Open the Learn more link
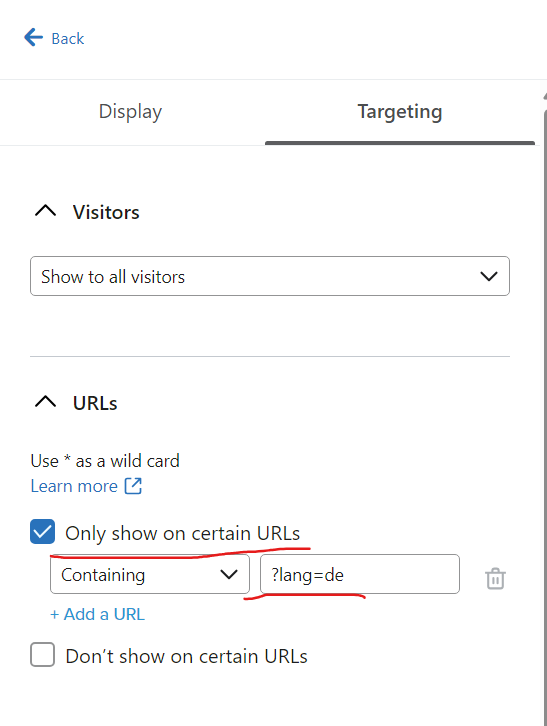 tap(74, 486)
